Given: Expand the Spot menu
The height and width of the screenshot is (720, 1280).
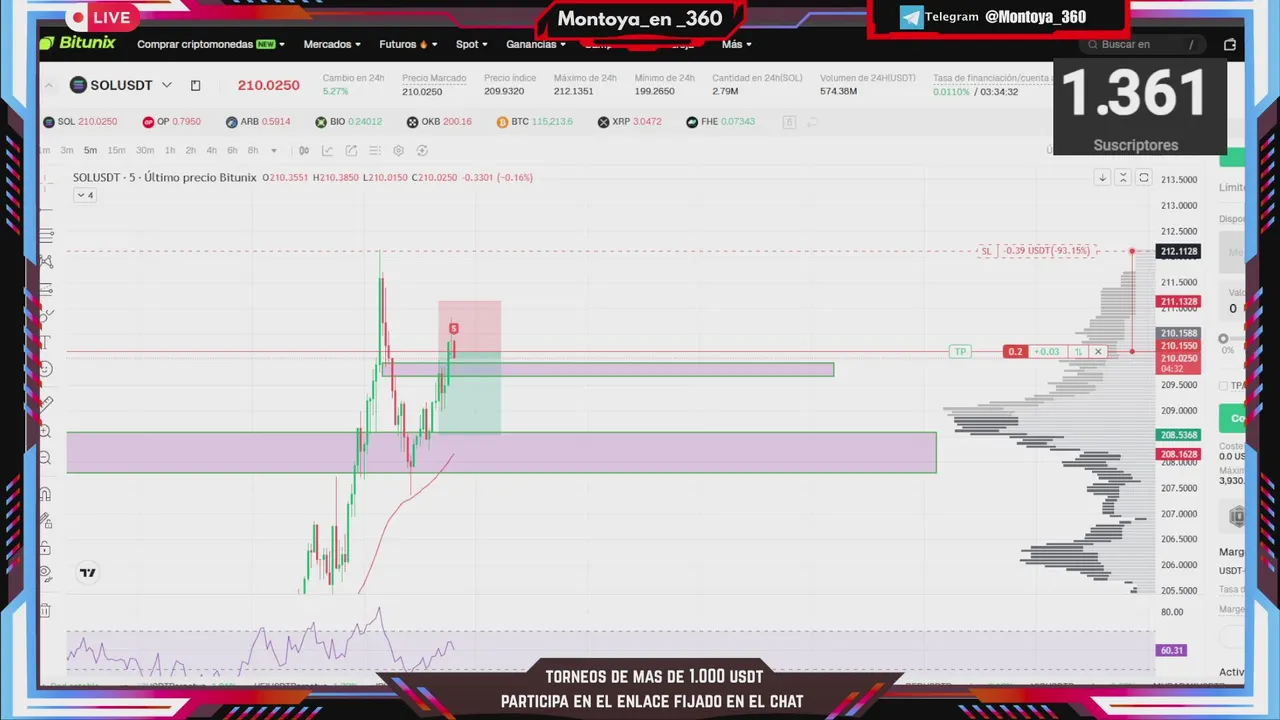Looking at the screenshot, I should tap(472, 44).
